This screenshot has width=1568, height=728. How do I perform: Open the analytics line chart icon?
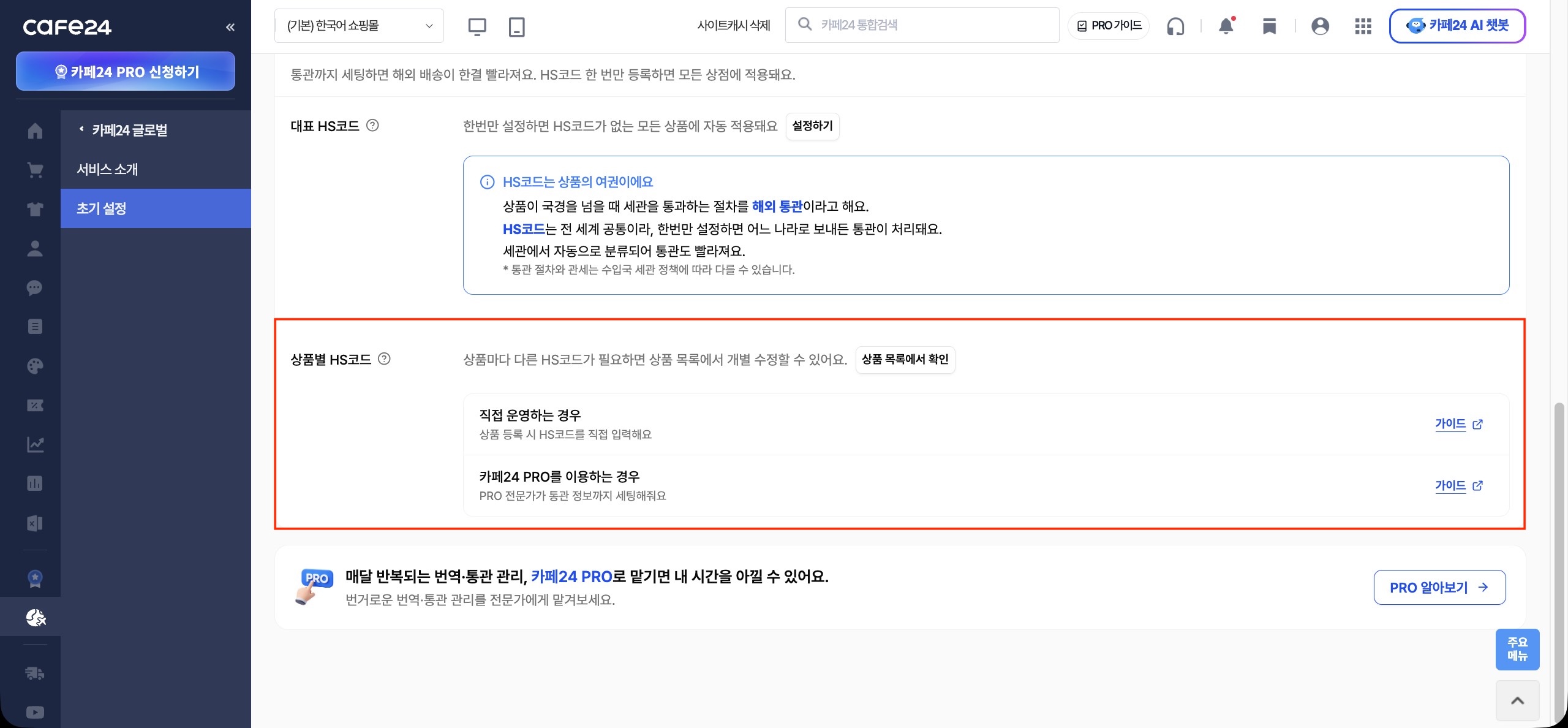coord(35,444)
